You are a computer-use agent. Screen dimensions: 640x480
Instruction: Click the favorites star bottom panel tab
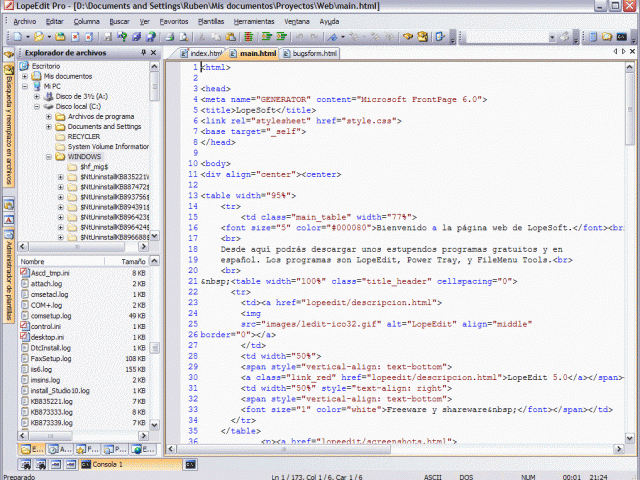(88, 449)
